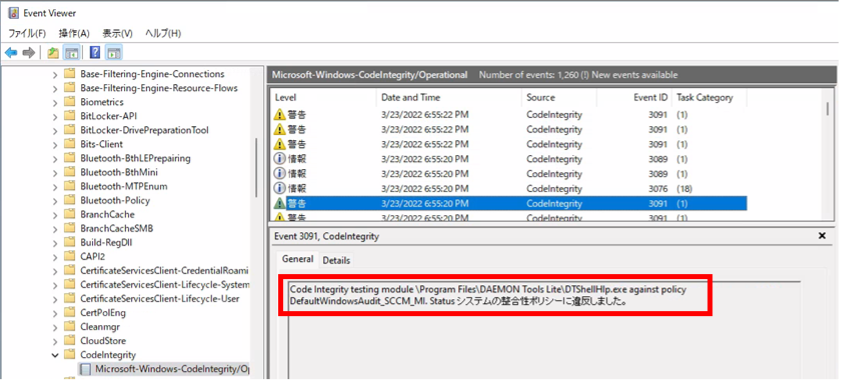Screen dimensions: 841x381
Task: Click the 'Number of events: 1,260' header text
Action: 528,75
